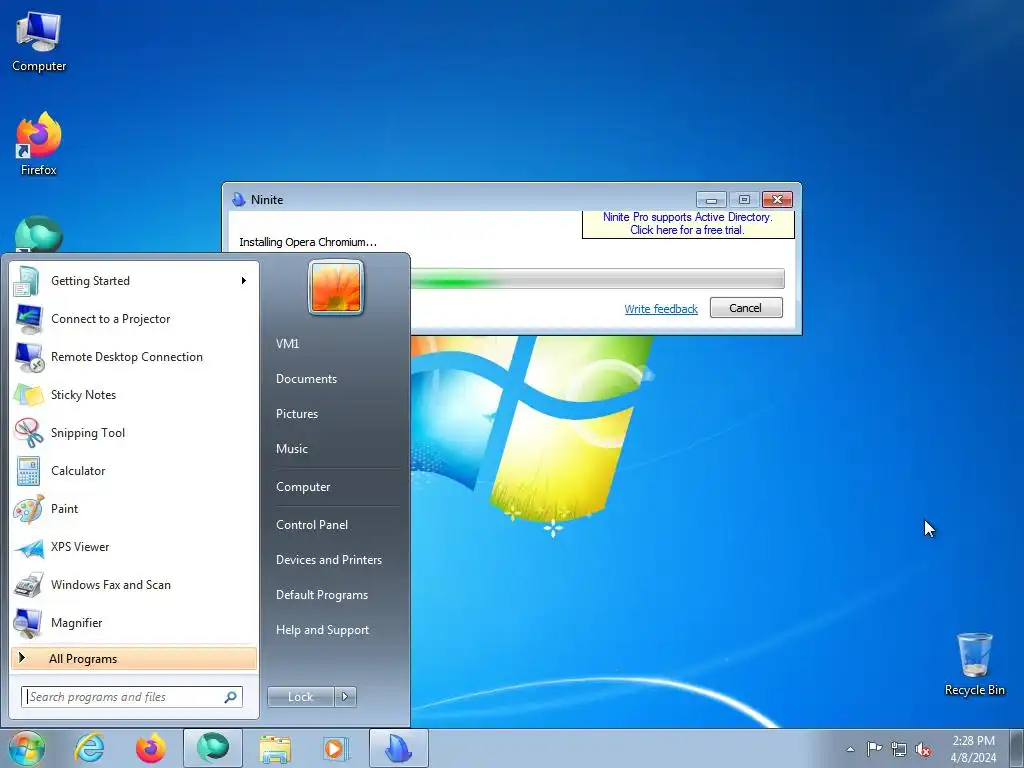1024x768 pixels.
Task: Open Computer desktop icon
Action: [39, 42]
